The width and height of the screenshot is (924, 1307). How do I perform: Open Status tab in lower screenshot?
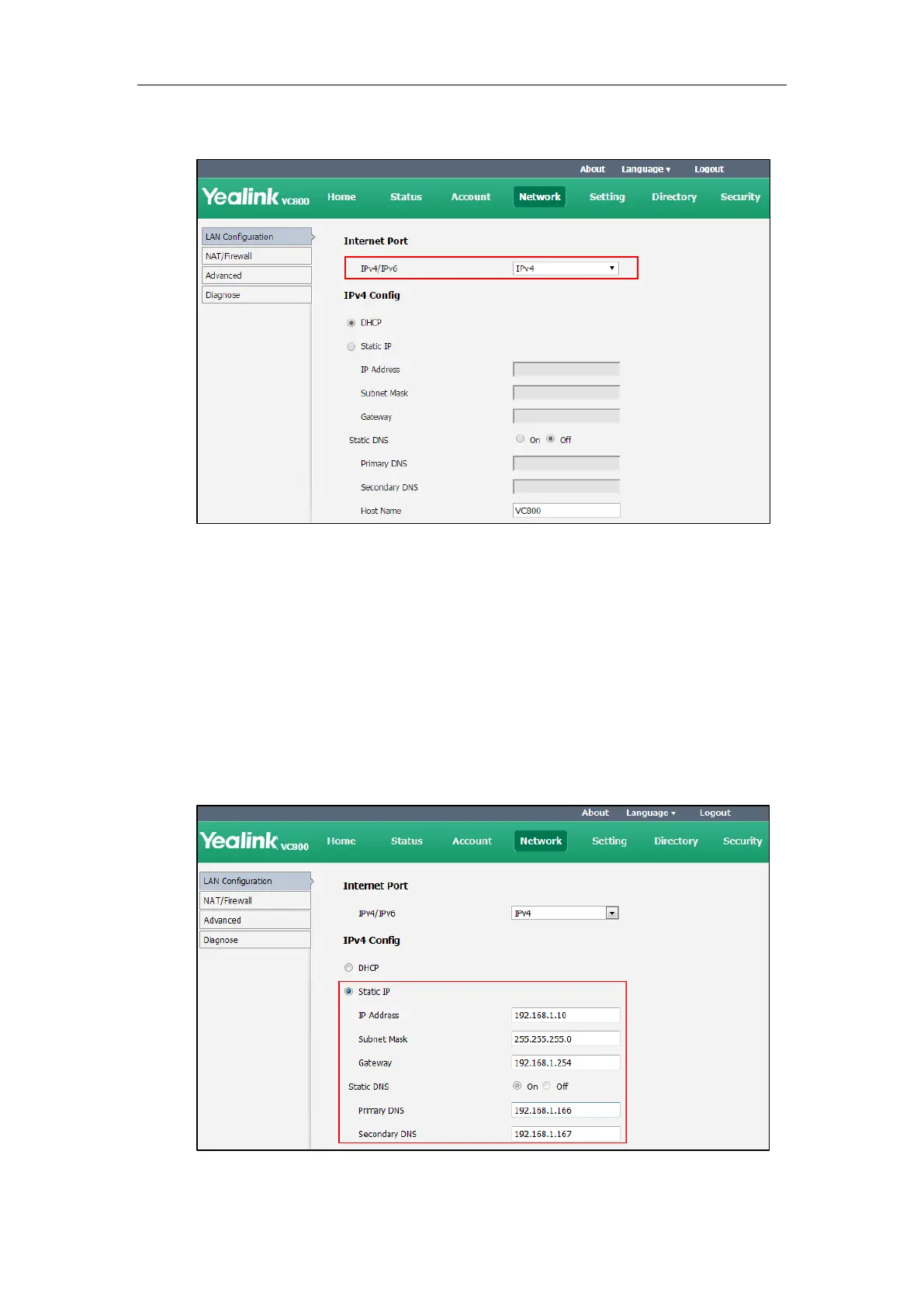pos(407,841)
